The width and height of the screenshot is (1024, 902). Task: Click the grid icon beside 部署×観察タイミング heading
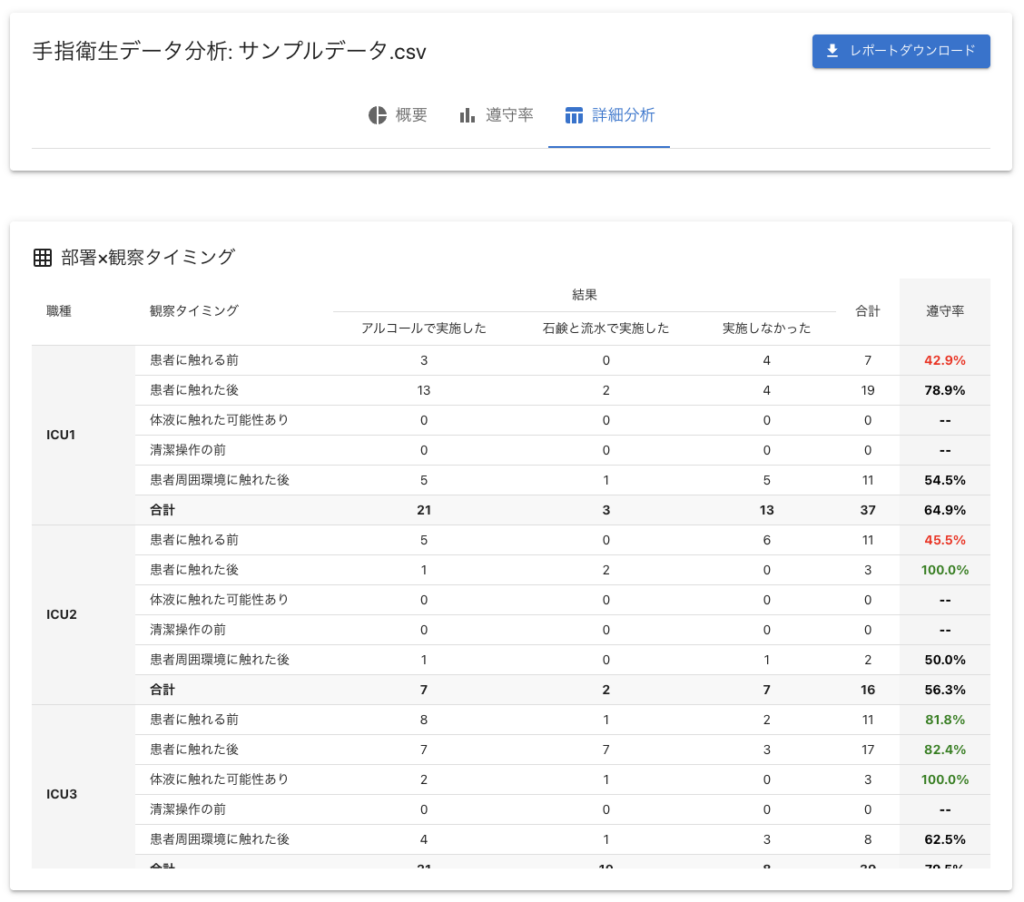(x=43, y=257)
